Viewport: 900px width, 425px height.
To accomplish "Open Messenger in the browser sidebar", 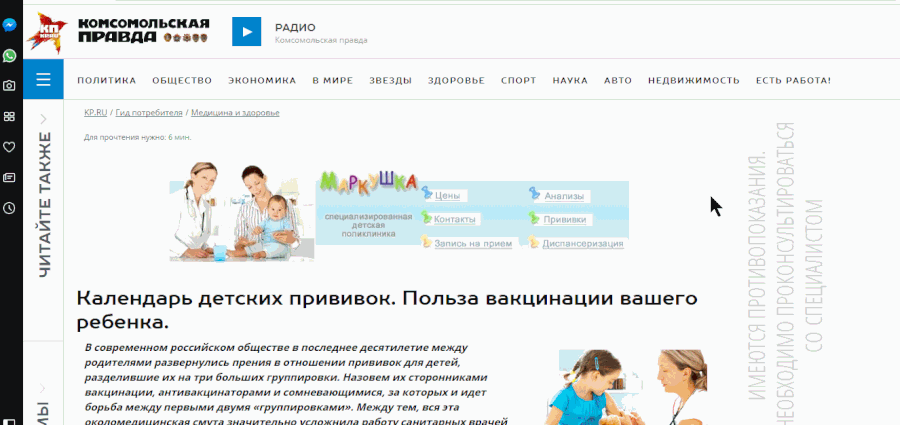I will coord(9,25).
